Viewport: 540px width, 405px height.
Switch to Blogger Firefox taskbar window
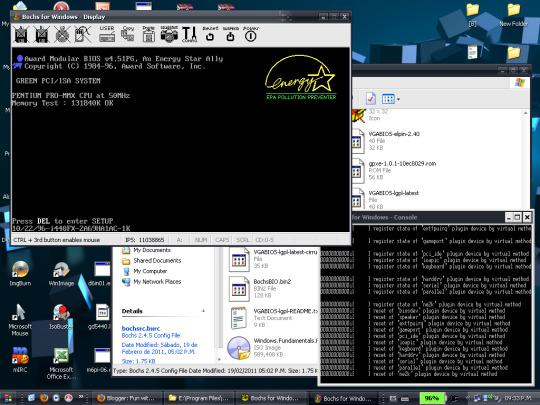127,398
